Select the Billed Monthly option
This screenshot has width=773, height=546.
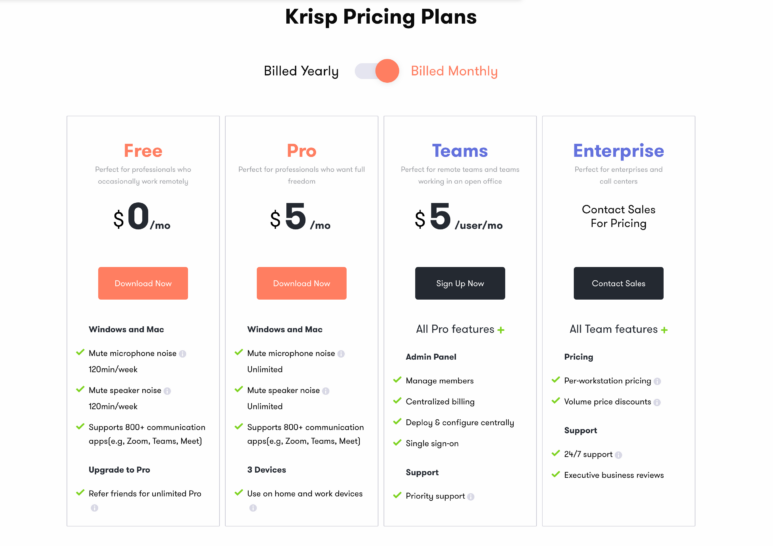454,71
